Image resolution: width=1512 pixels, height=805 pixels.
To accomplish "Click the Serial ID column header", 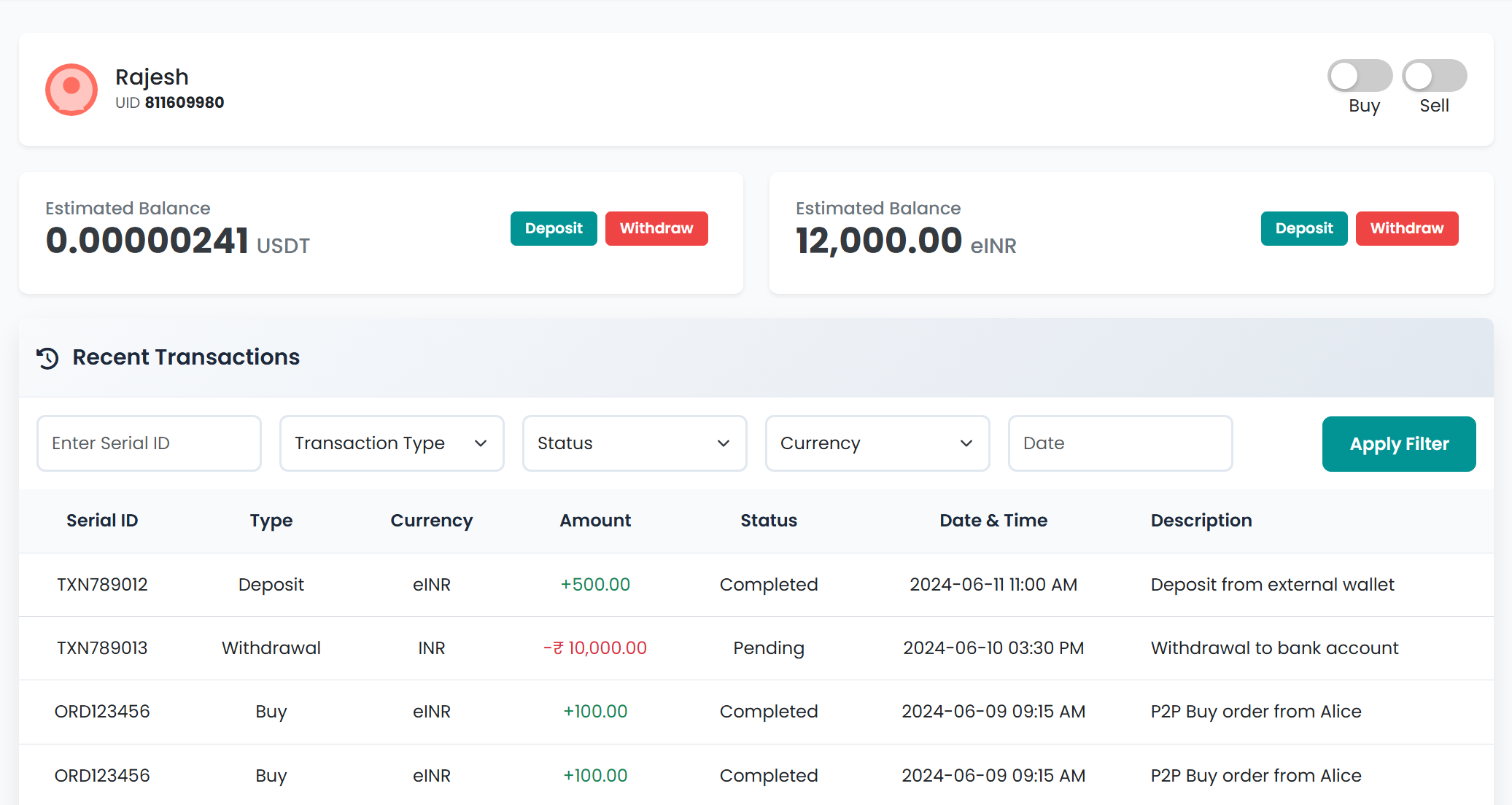I will pos(102,521).
